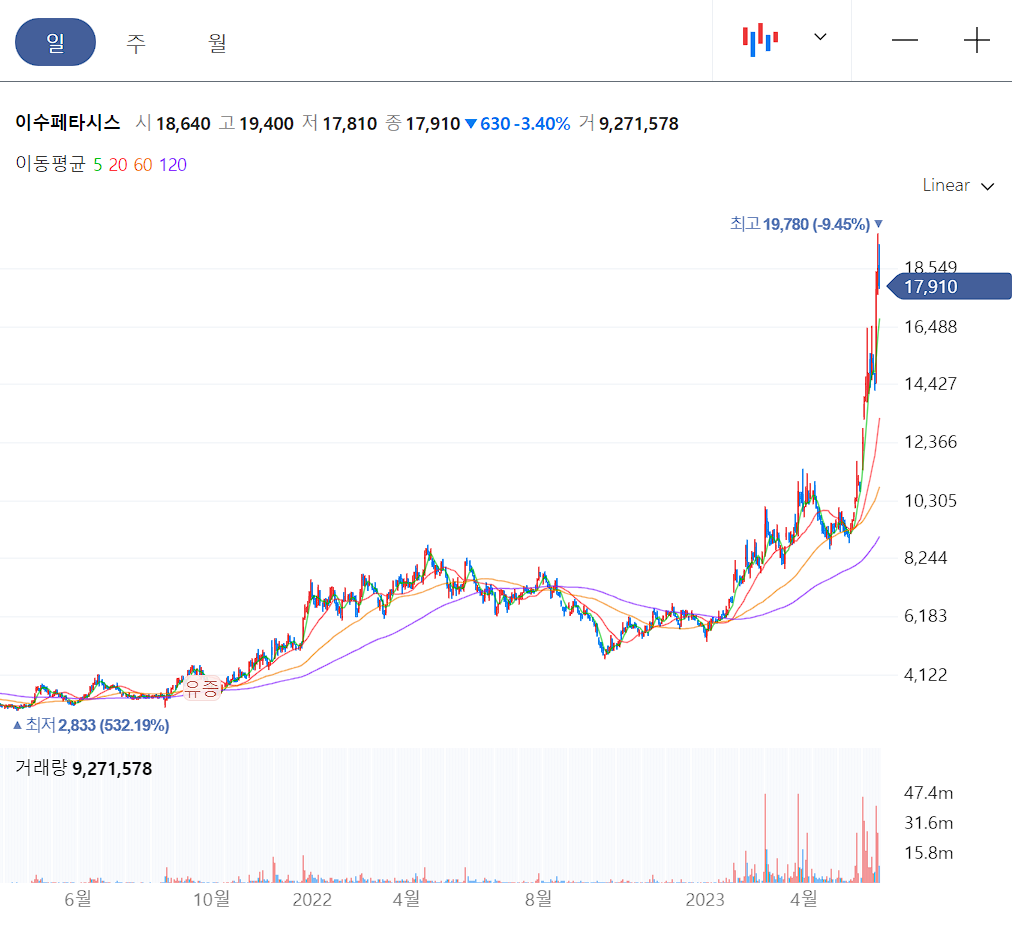Click the 8월 date axis label

(x=538, y=899)
